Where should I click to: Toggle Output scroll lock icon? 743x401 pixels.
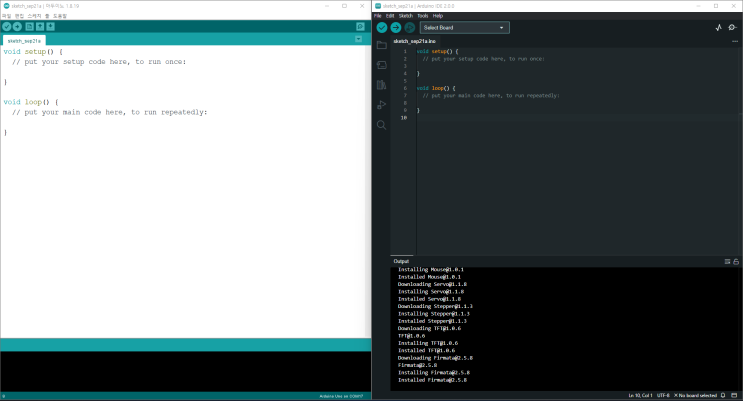pos(736,261)
